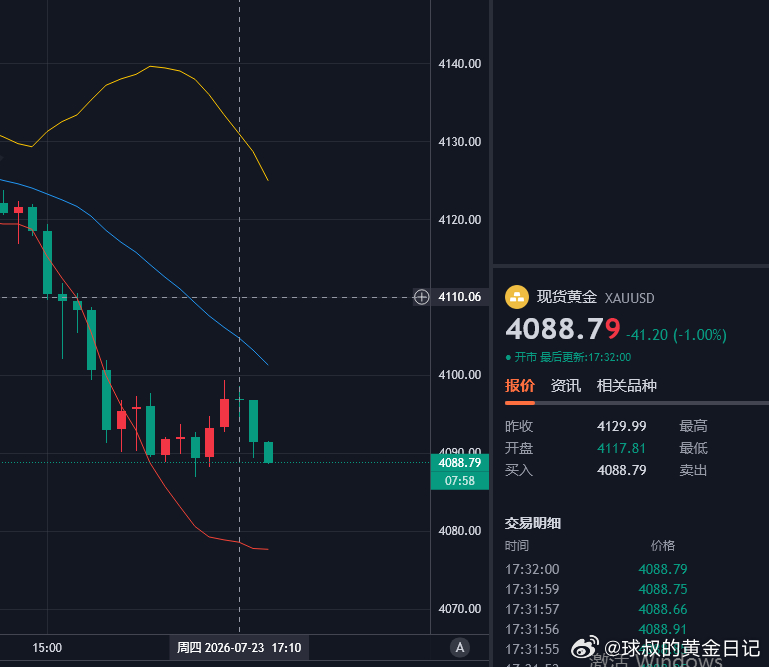Click the 开盘 value 4117.81
769x667 pixels.
[x=621, y=448]
